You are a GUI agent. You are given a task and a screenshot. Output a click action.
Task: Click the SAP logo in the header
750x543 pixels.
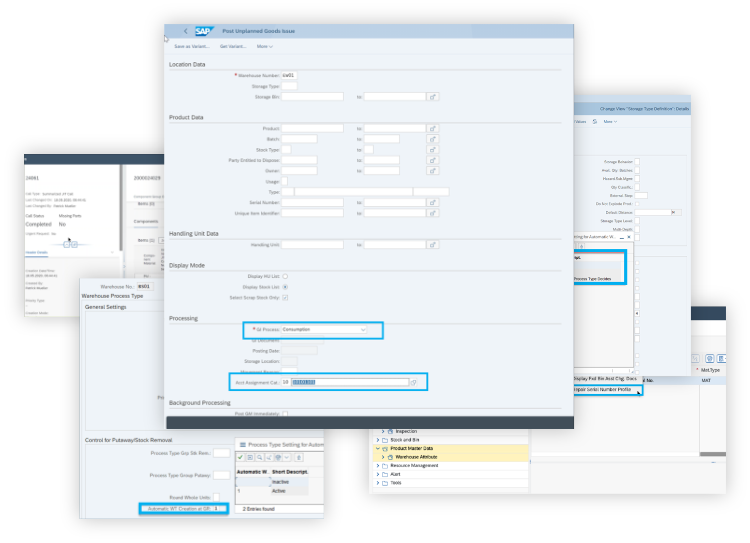click(x=204, y=31)
